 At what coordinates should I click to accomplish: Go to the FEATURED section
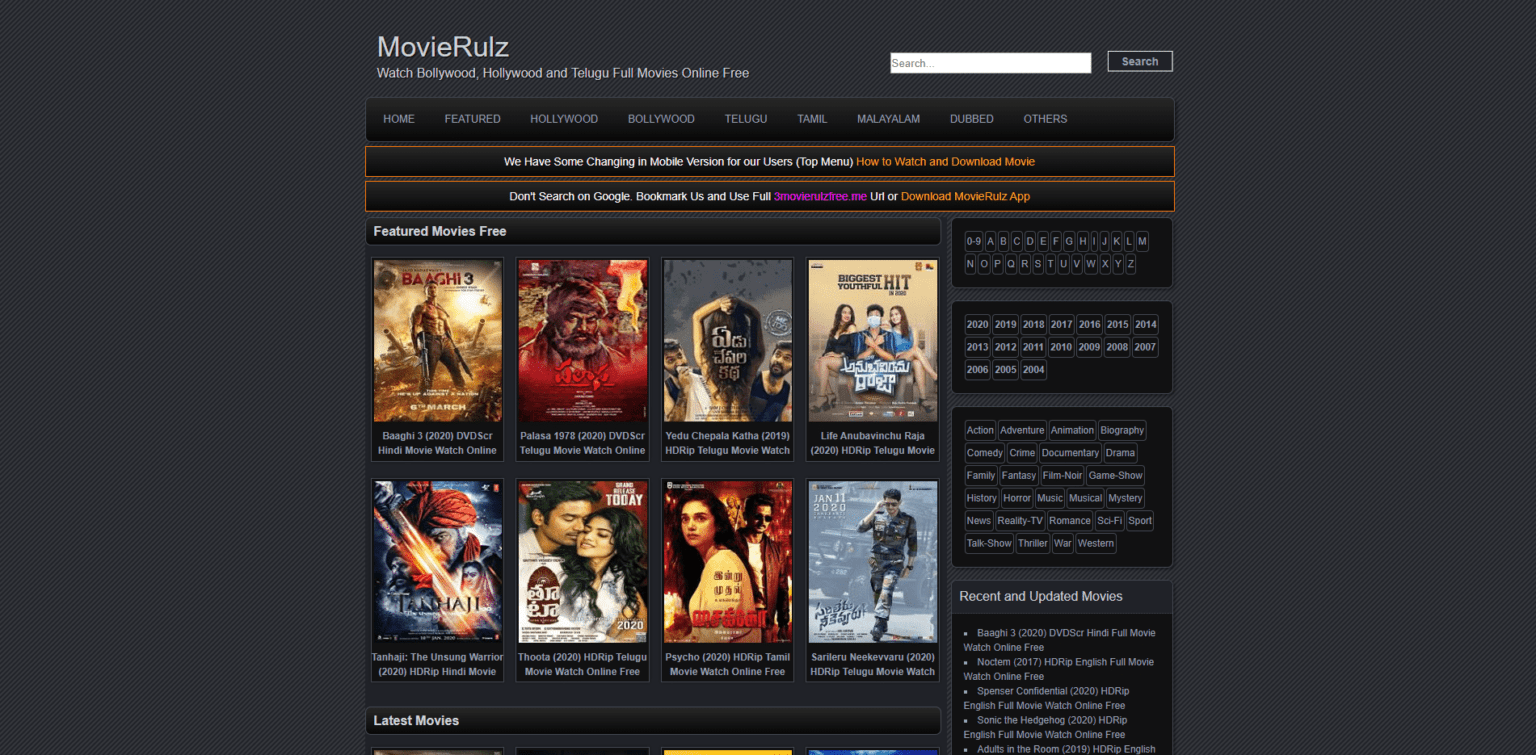[472, 119]
